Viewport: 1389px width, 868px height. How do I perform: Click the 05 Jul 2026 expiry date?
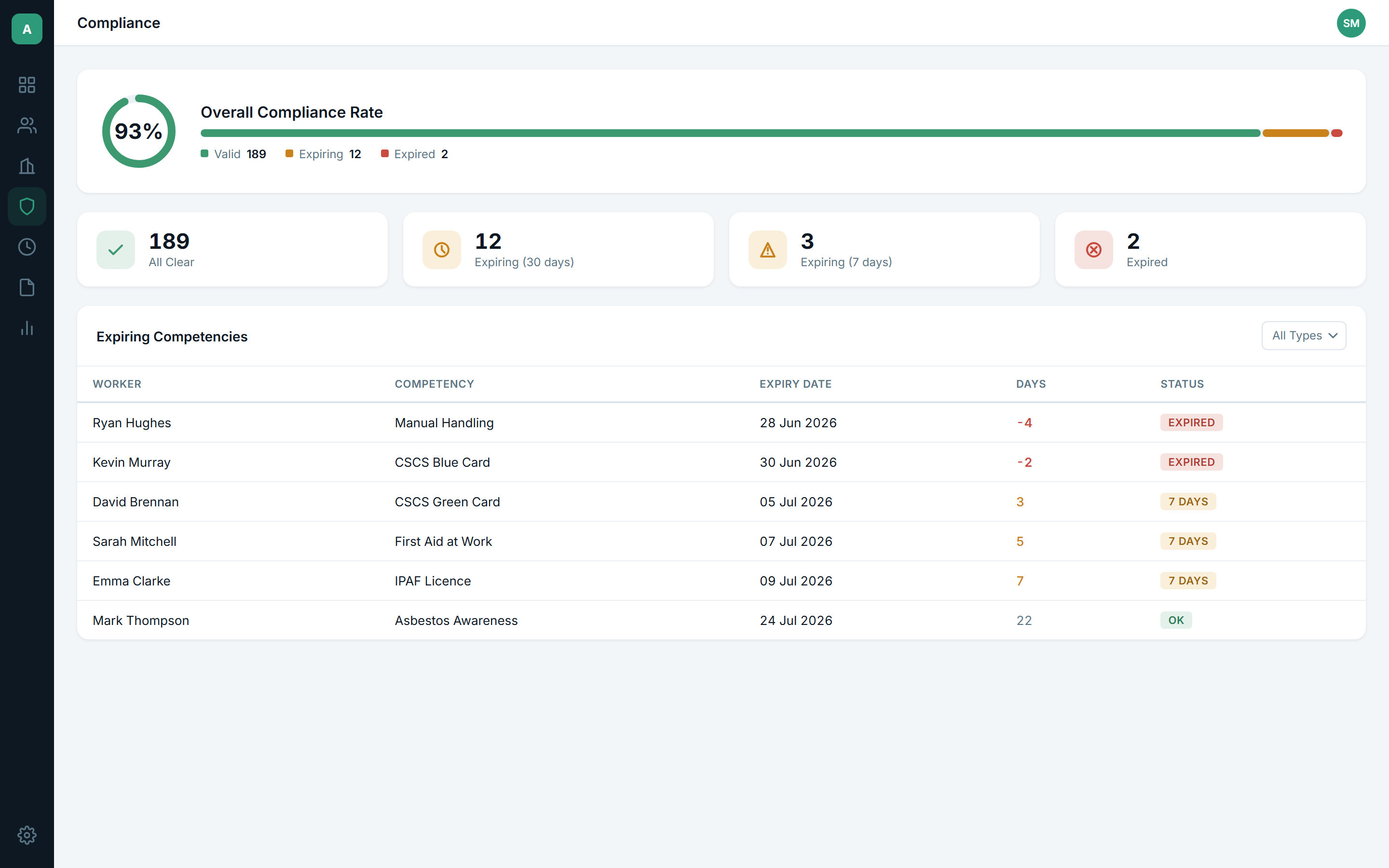[796, 502]
